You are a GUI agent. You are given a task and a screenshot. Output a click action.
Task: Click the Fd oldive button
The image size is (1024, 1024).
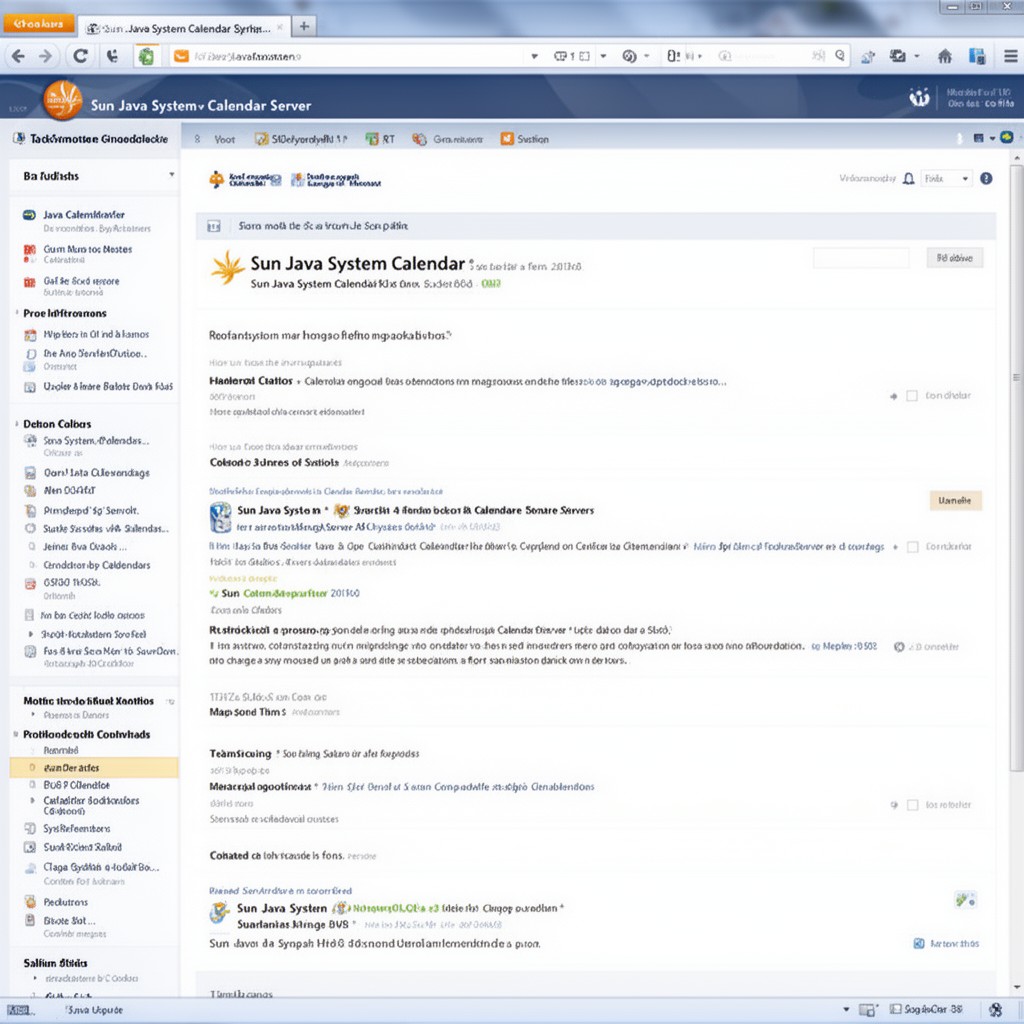[954, 258]
